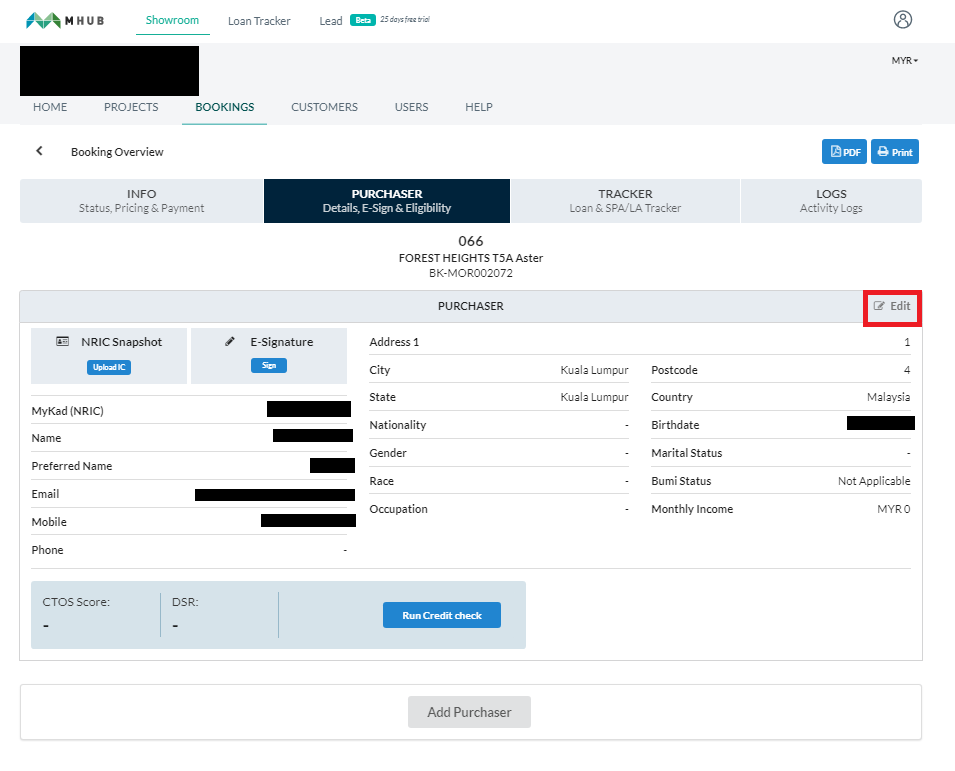955x771 pixels.
Task: Click the Birthdate label
Action: pos(675,424)
